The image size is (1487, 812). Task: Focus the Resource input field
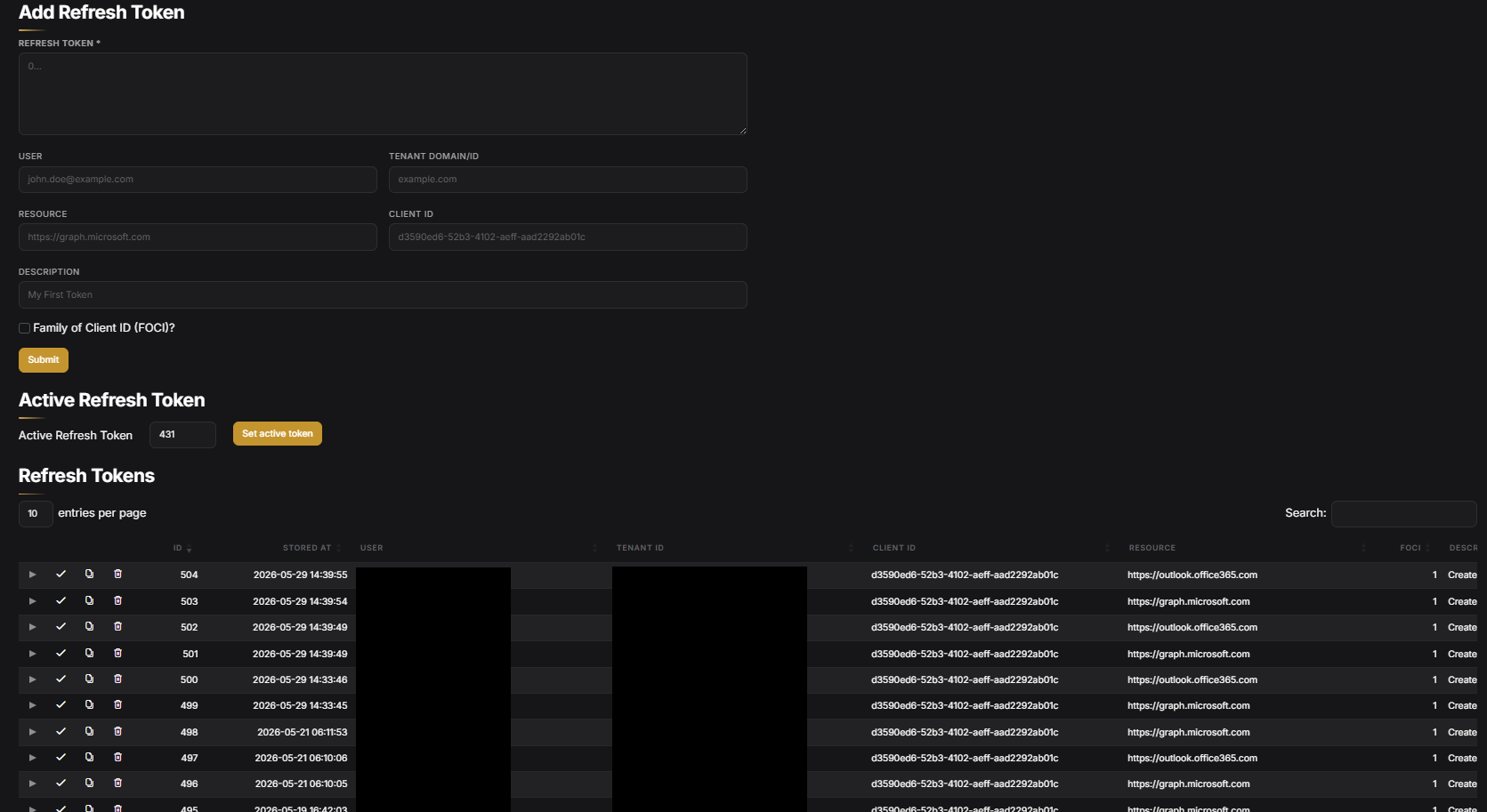198,237
